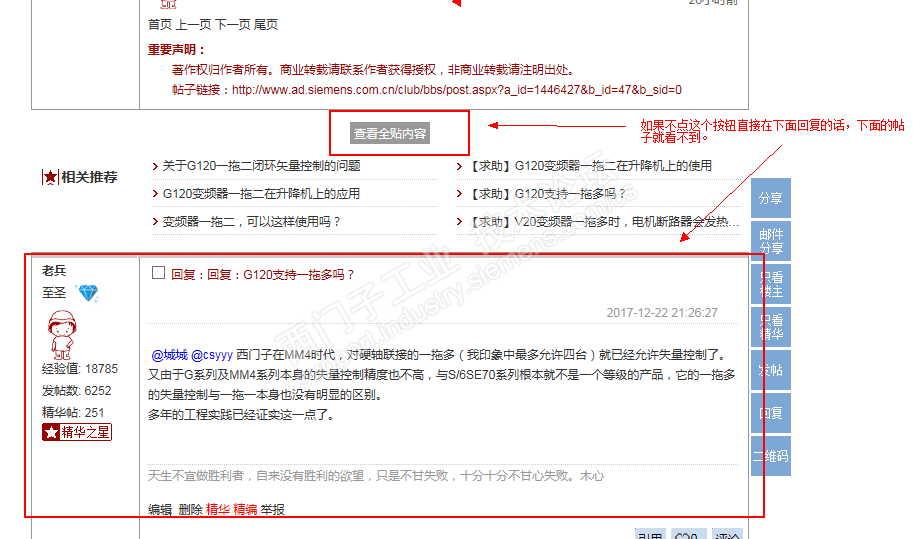Open 【求助】V20变频器一拖多时 link
The width and height of the screenshot is (913, 539).
[603, 222]
